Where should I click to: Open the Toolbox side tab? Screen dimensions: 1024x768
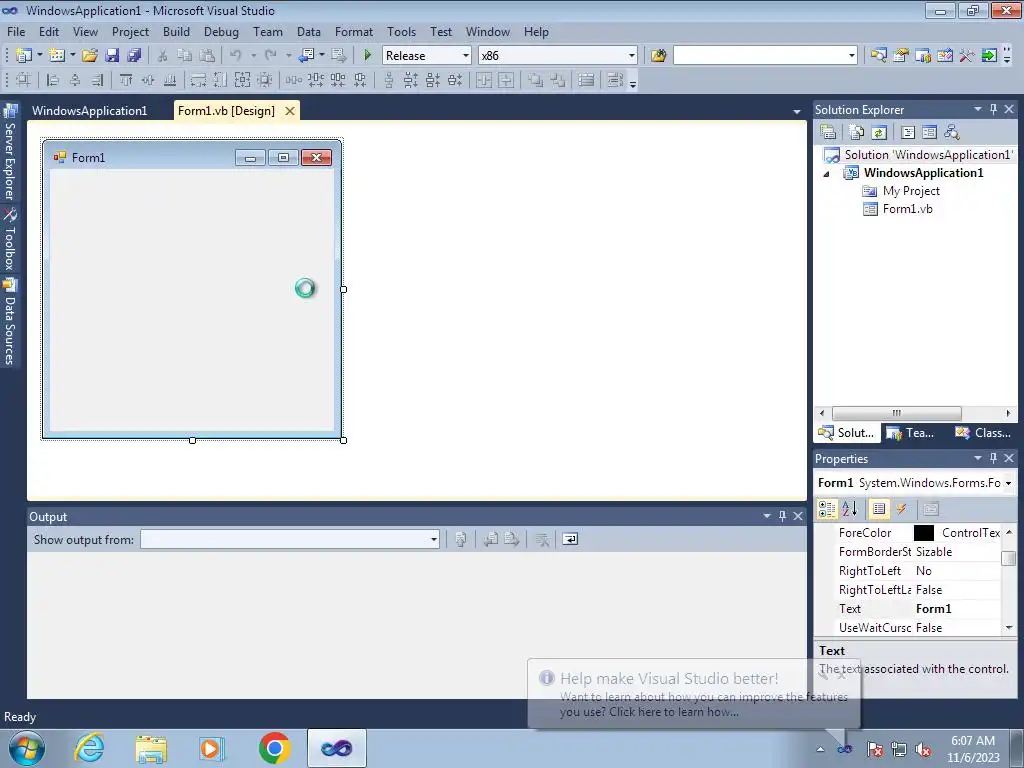[x=10, y=240]
